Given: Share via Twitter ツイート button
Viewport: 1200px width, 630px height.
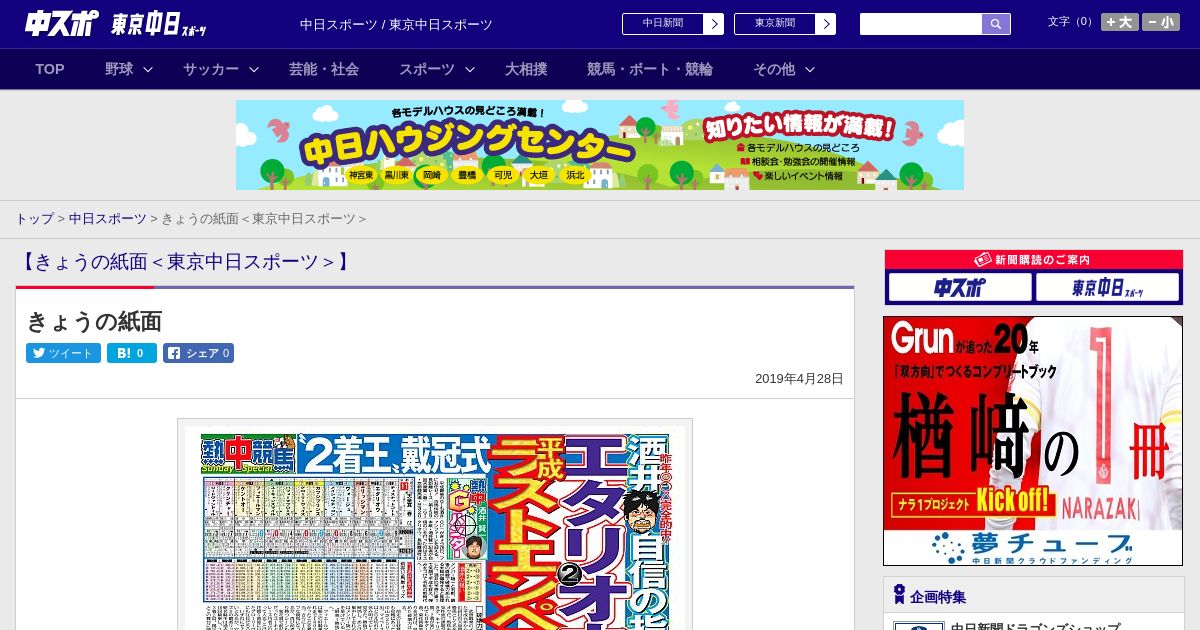Looking at the screenshot, I should click(x=63, y=353).
